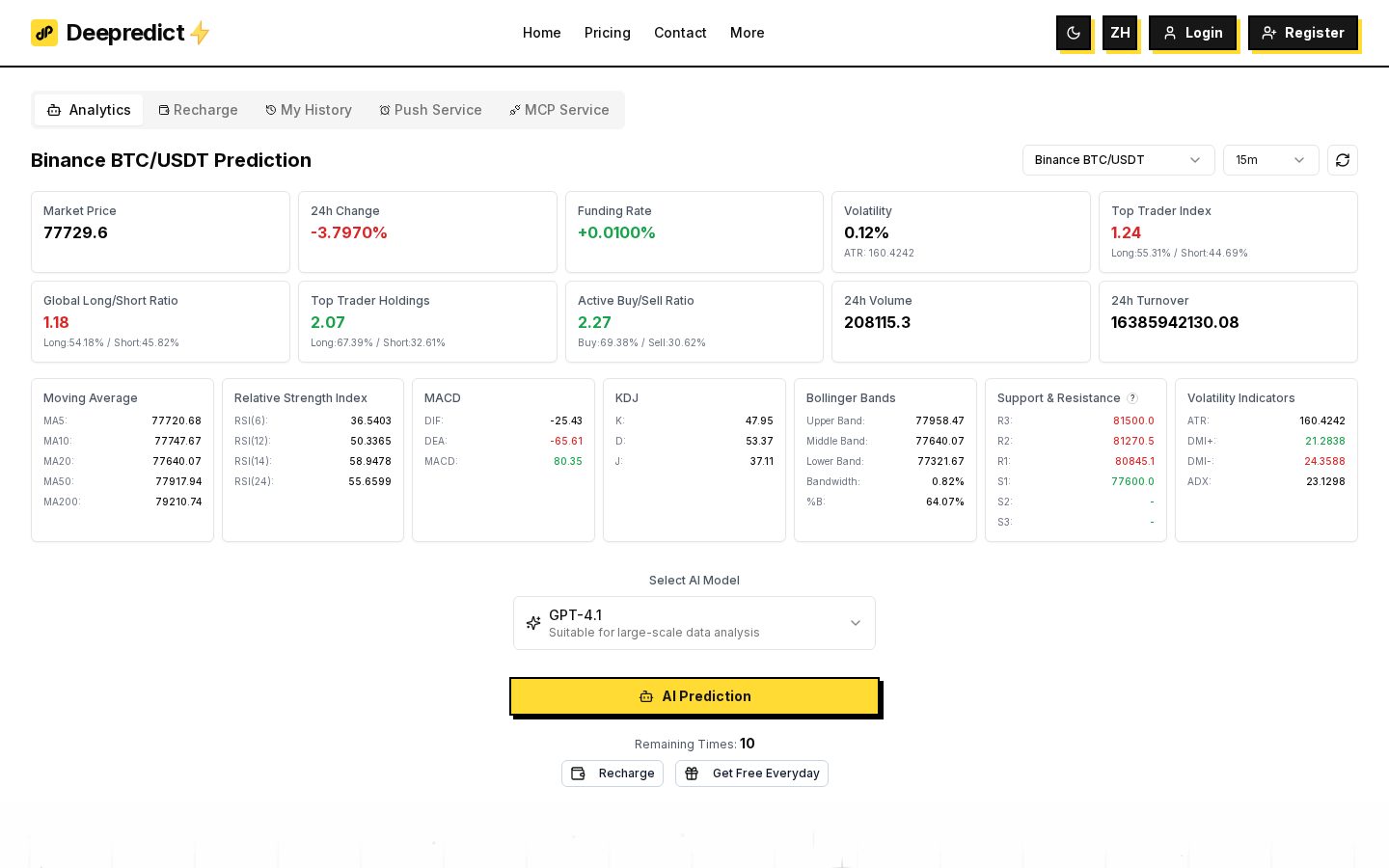
Task: Click the Support & Resistance help icon
Action: (1132, 398)
